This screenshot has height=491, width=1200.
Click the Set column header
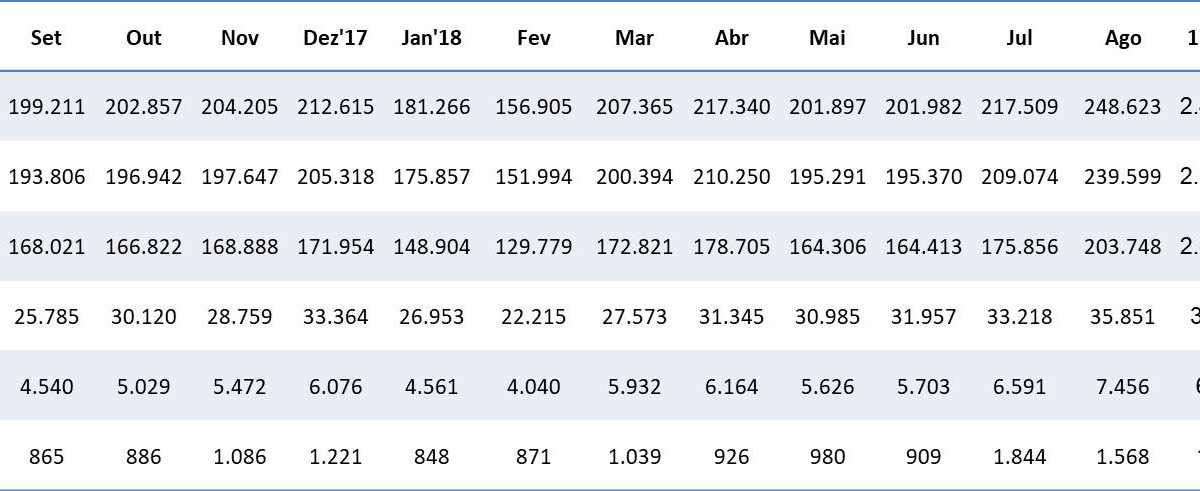click(x=47, y=38)
